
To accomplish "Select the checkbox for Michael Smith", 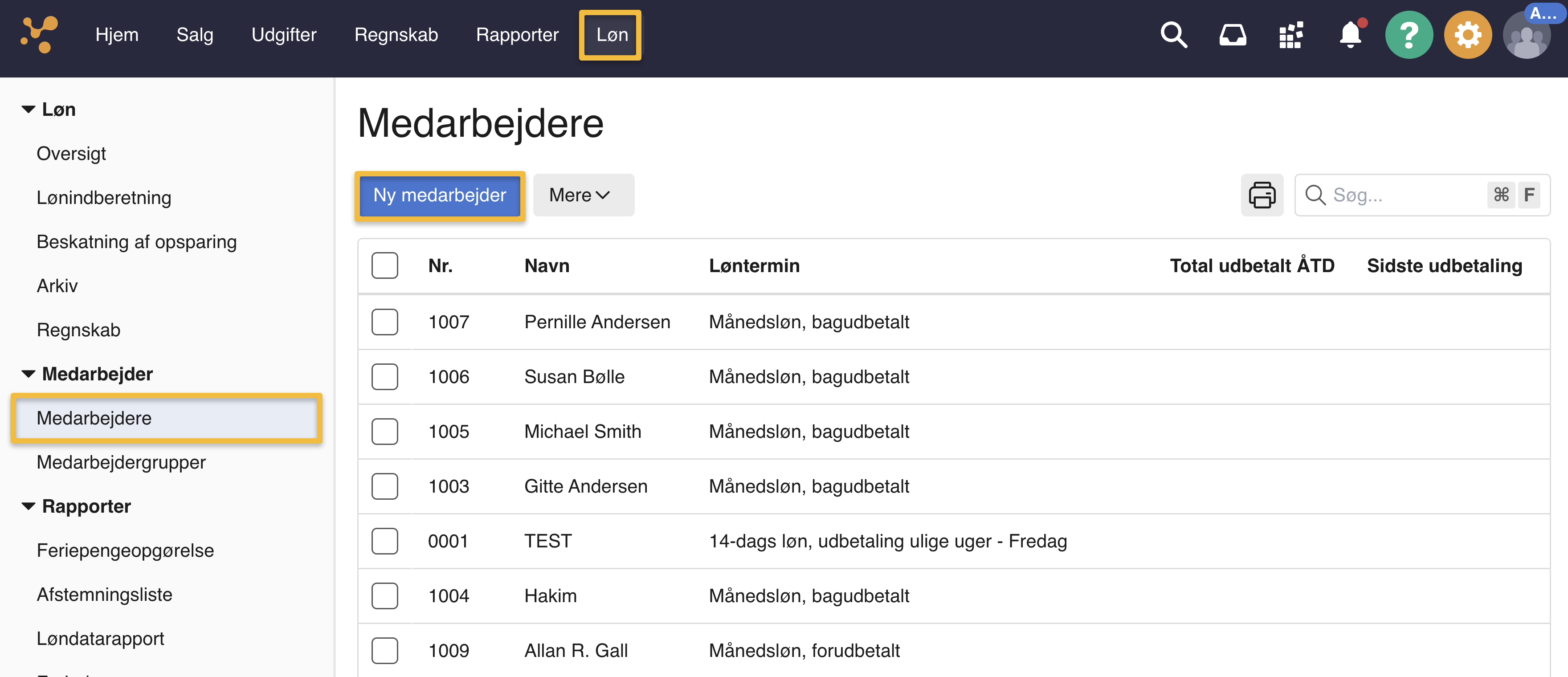I will (385, 432).
